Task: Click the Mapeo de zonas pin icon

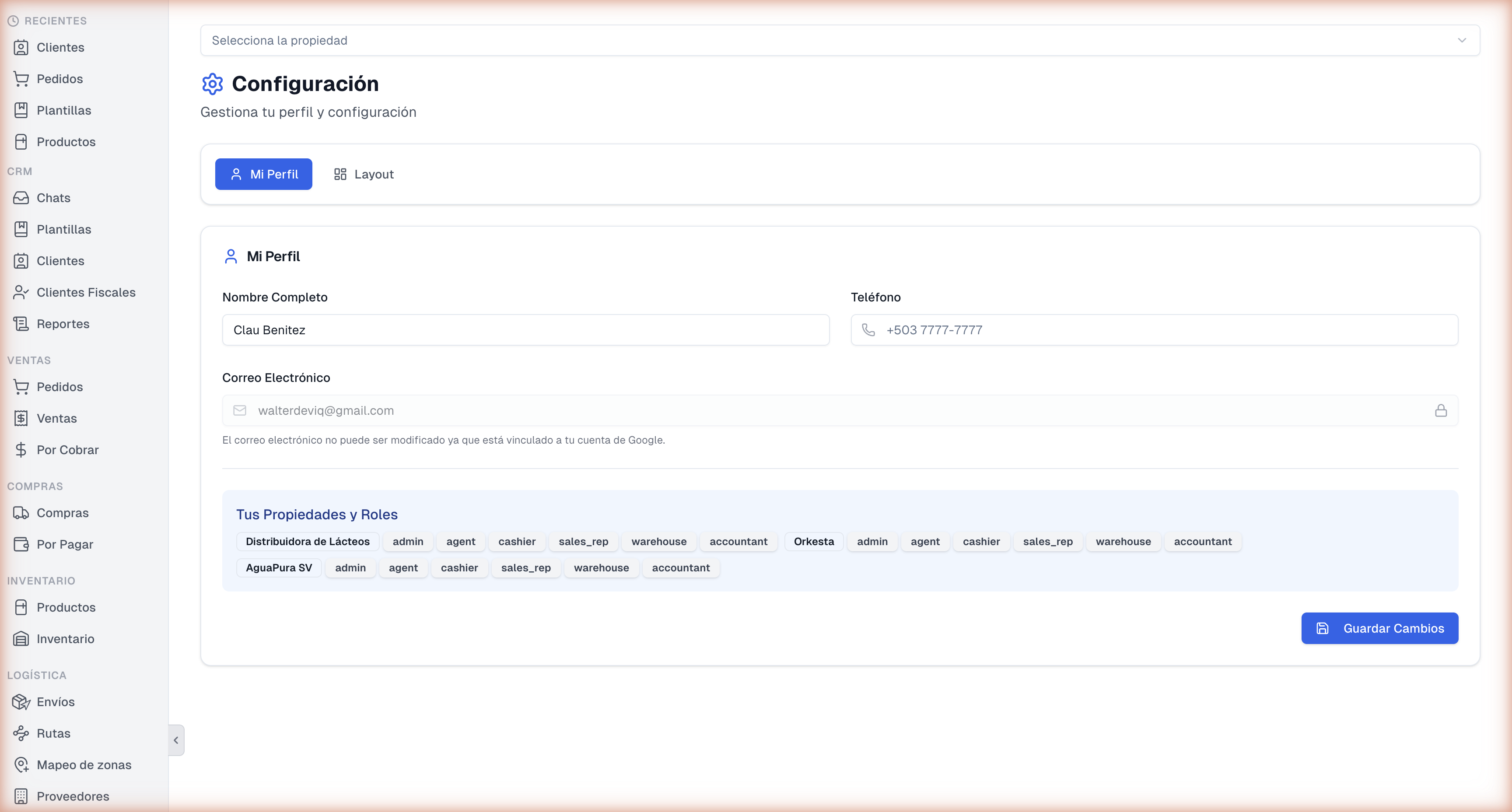Action: tap(21, 765)
